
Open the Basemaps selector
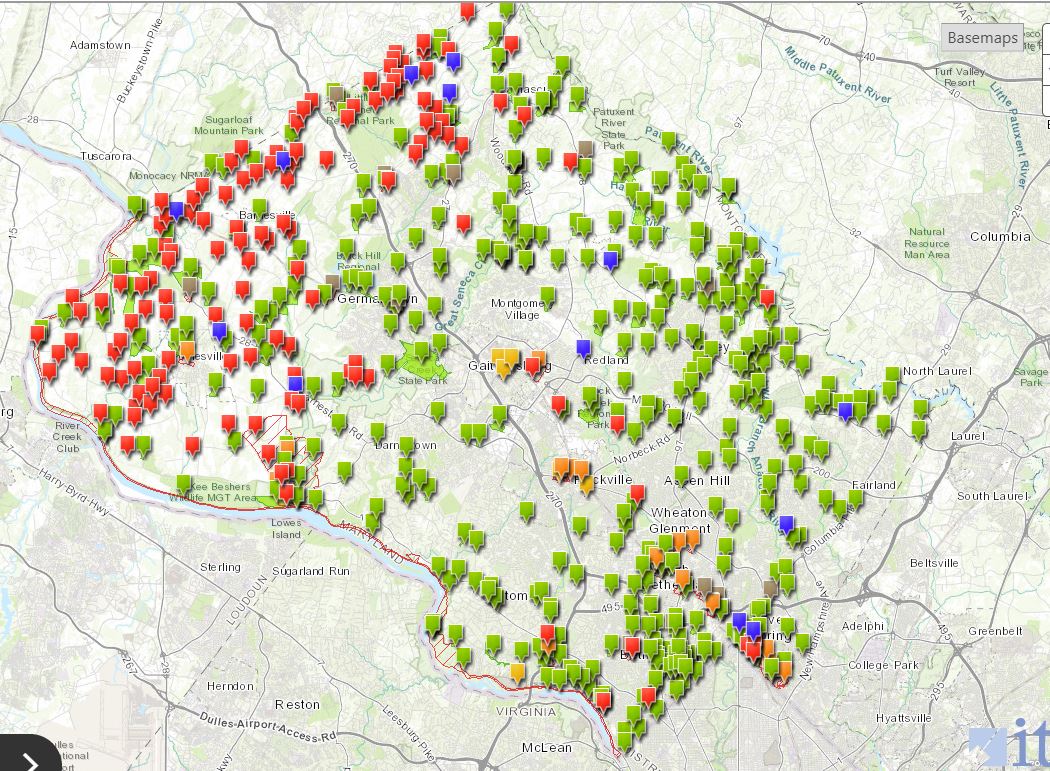pos(983,38)
